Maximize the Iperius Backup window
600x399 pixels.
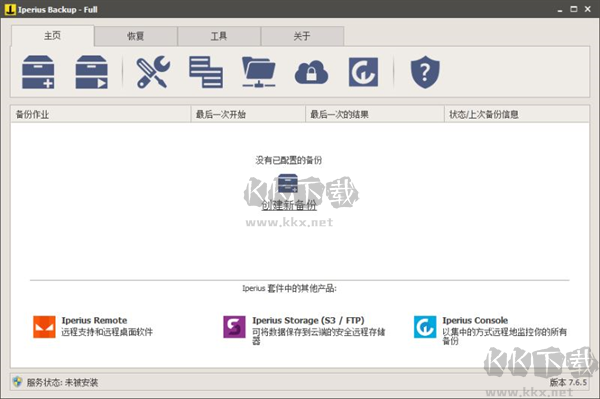[574, 9]
